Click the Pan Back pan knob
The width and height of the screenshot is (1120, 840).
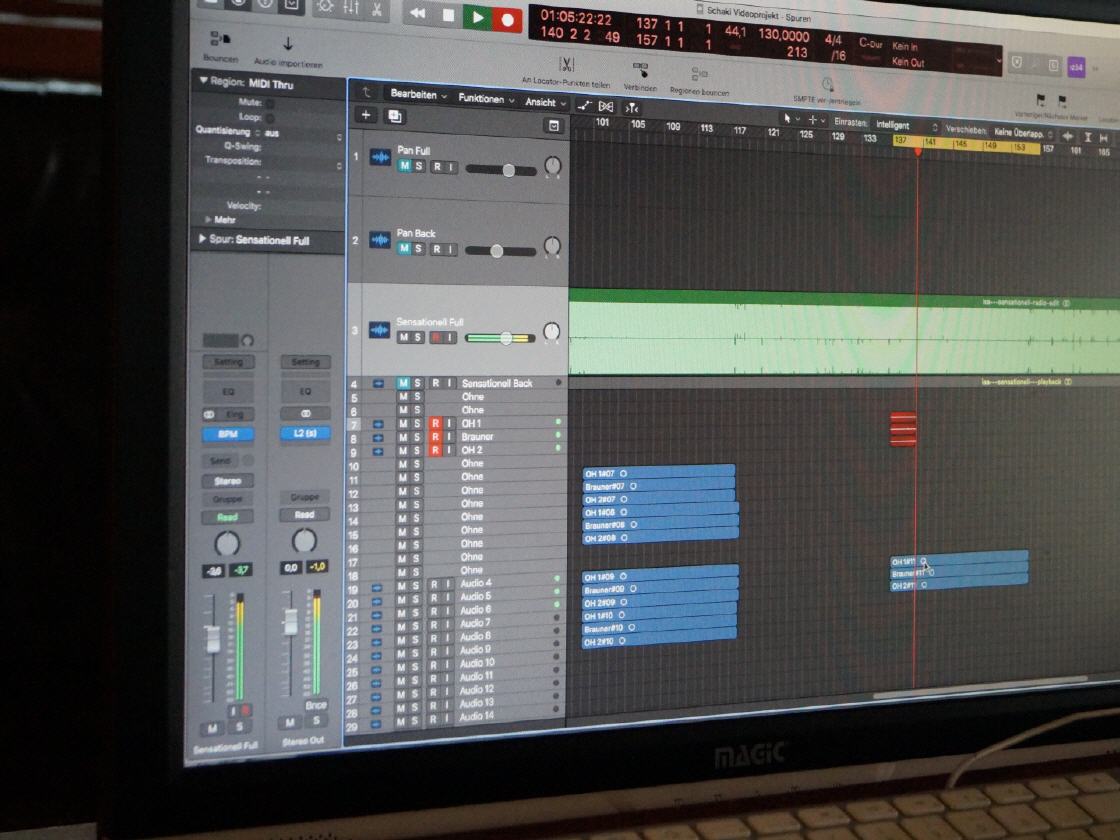552,246
